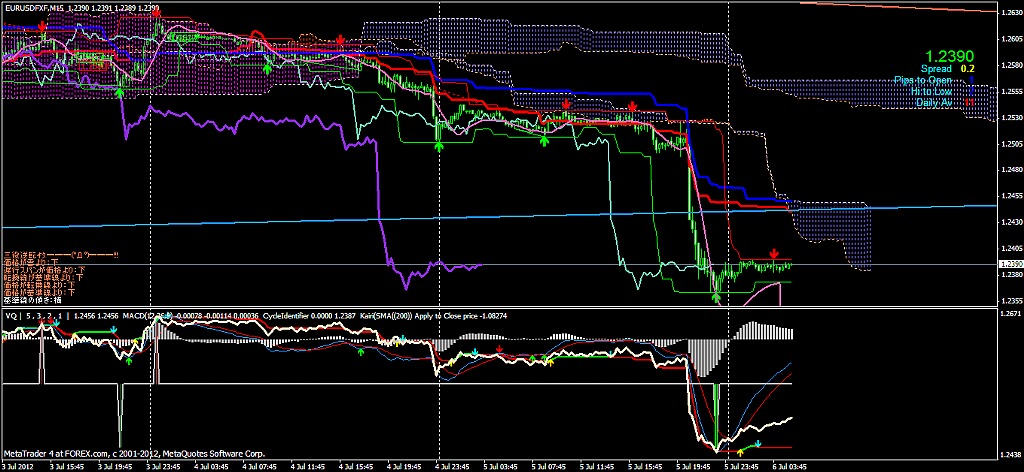
Task: Select the leftmost green up arrow on price chart
Action: [x=120, y=91]
